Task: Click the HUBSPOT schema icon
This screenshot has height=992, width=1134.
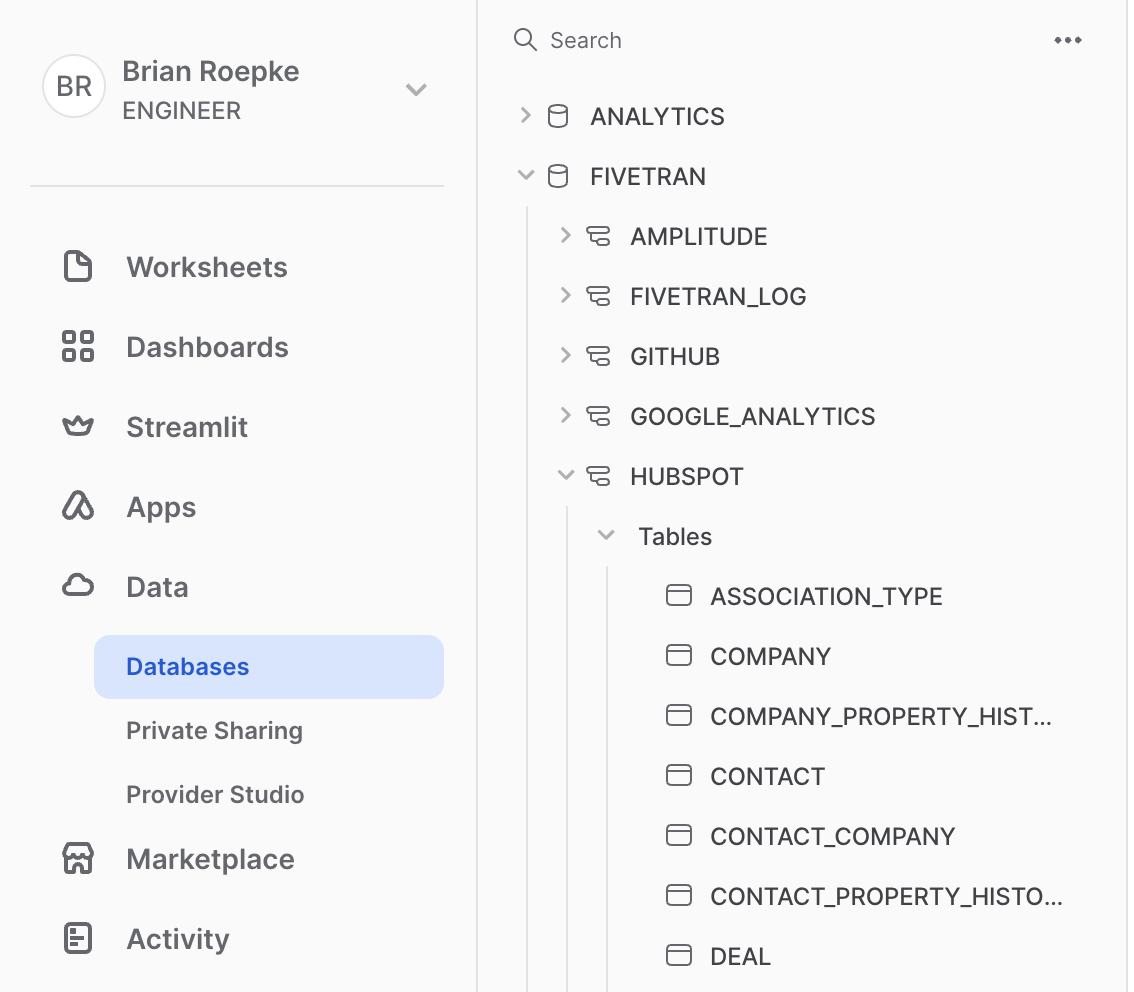Action: click(x=598, y=476)
